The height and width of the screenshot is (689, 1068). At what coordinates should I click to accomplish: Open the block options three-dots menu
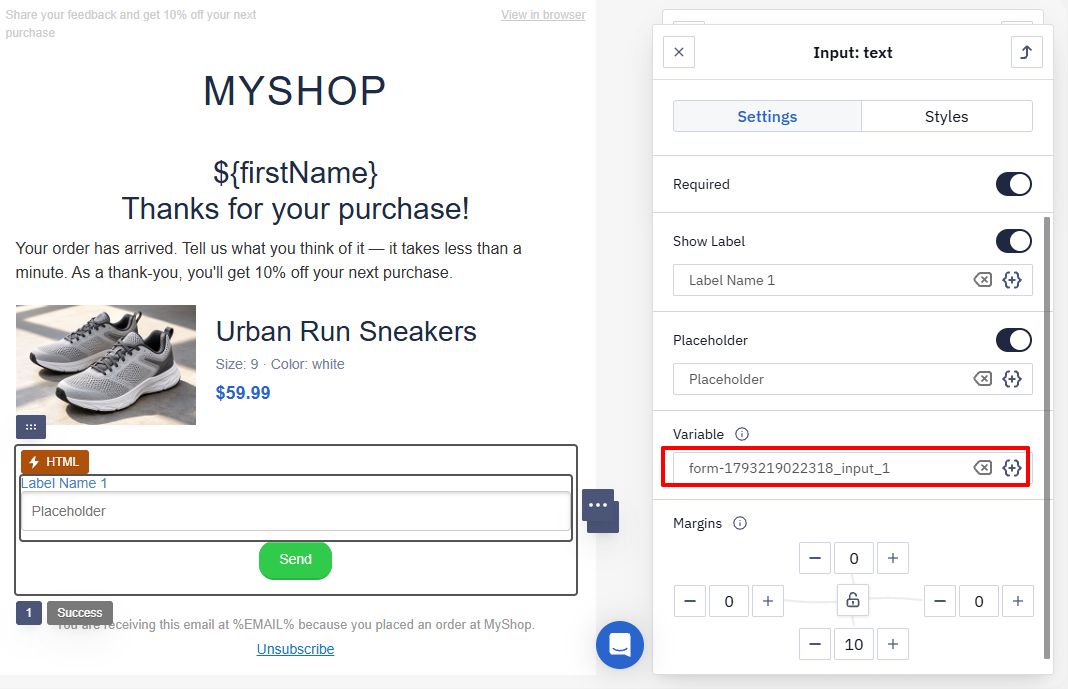pyautogui.click(x=598, y=505)
